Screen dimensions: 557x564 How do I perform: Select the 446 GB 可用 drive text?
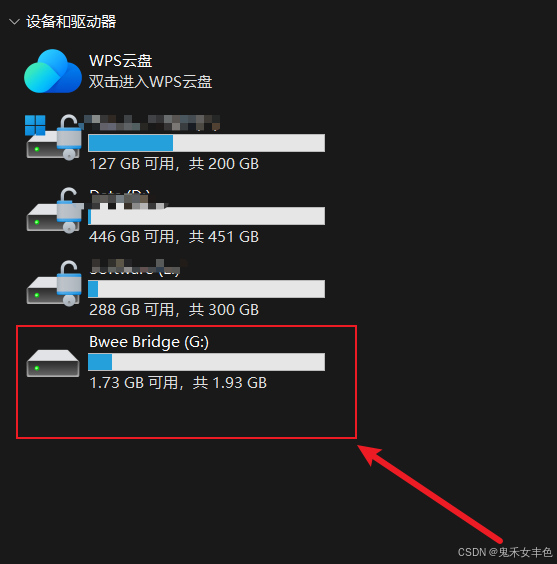click(174, 237)
